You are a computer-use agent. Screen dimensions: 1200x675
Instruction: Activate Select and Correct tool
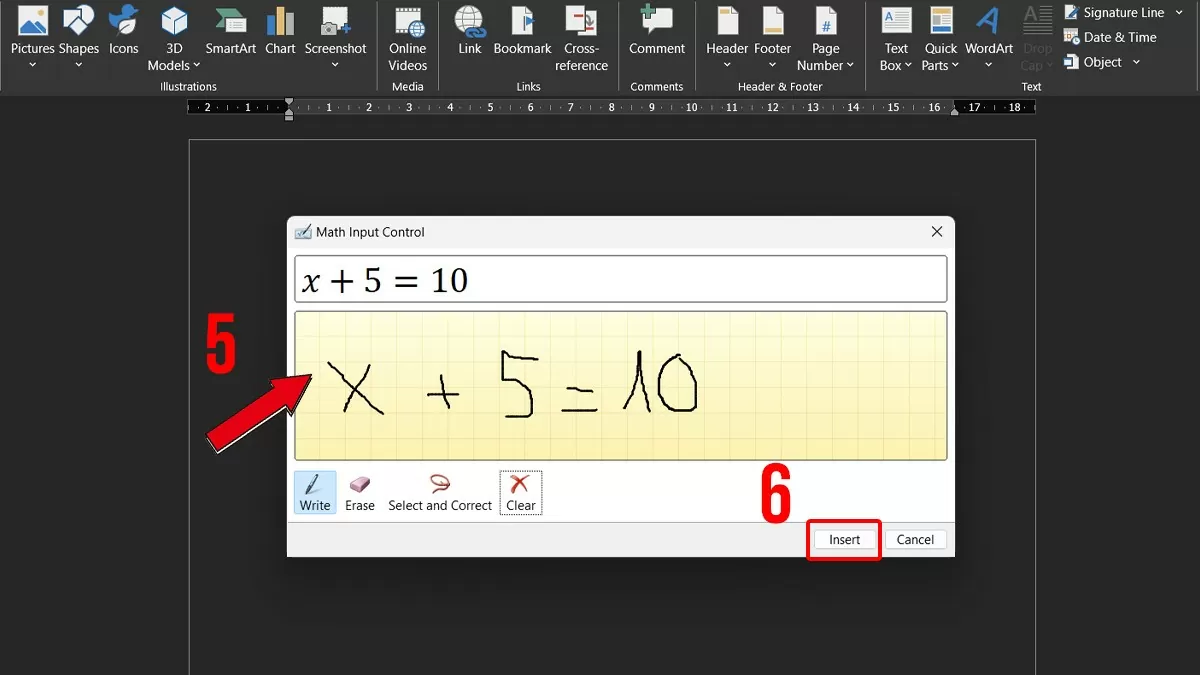[440, 493]
